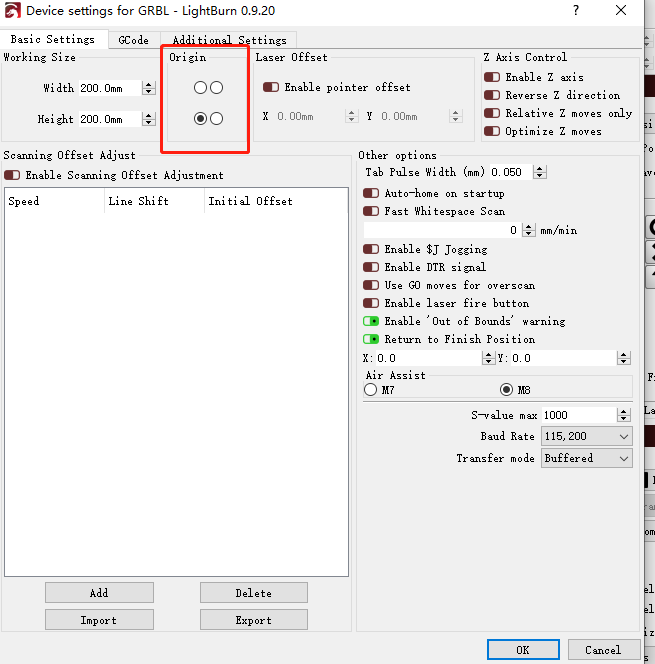Click the Delete button
Screen dimensions: 655x664
254,593
